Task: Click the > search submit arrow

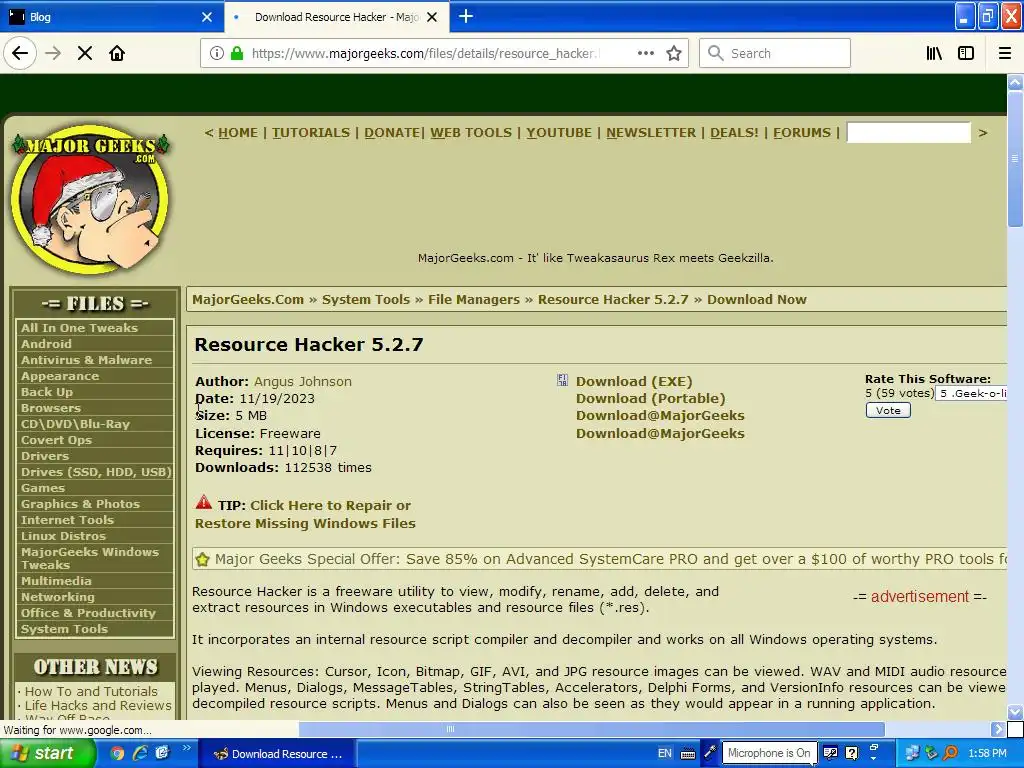Action: [983, 133]
